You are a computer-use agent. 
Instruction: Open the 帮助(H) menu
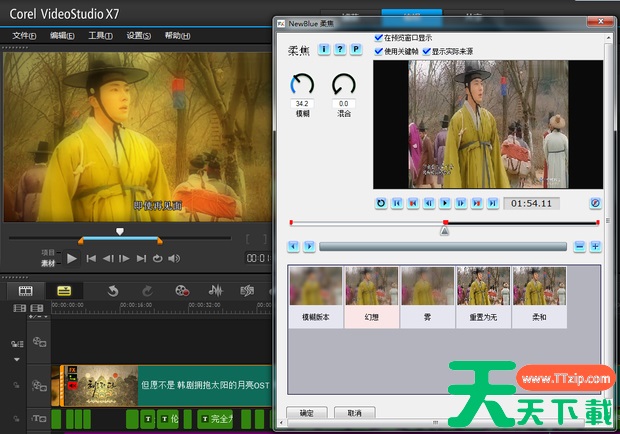[x=177, y=36]
